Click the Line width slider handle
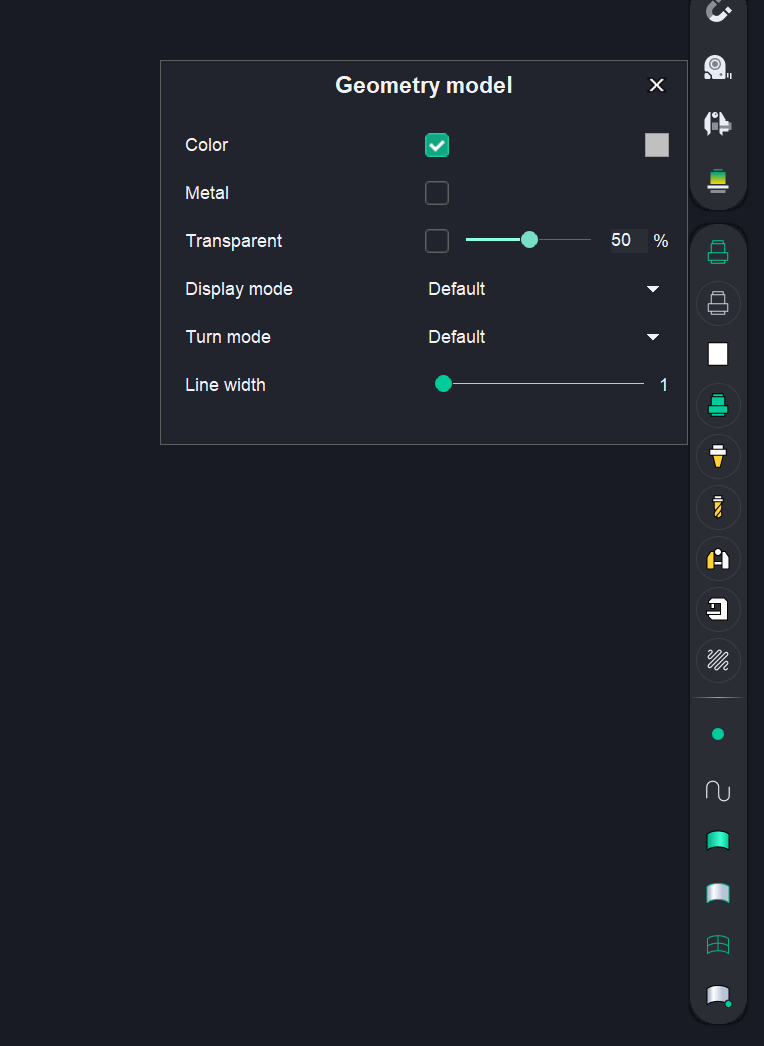 (444, 384)
